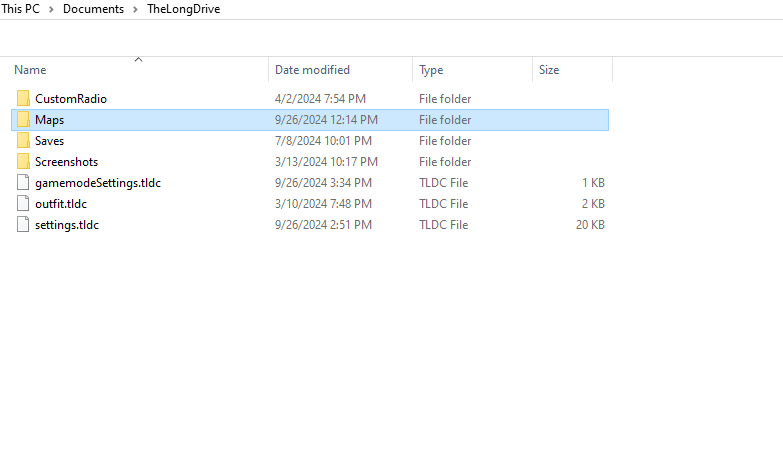
Task: Toggle sort direction arrow above Name
Action: (x=139, y=59)
